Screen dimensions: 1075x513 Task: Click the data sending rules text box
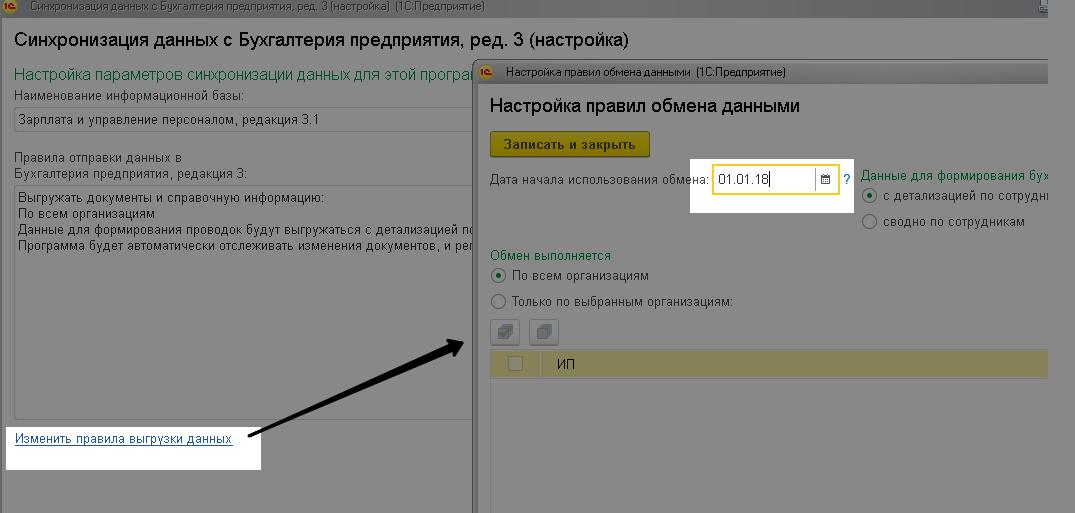point(243,302)
